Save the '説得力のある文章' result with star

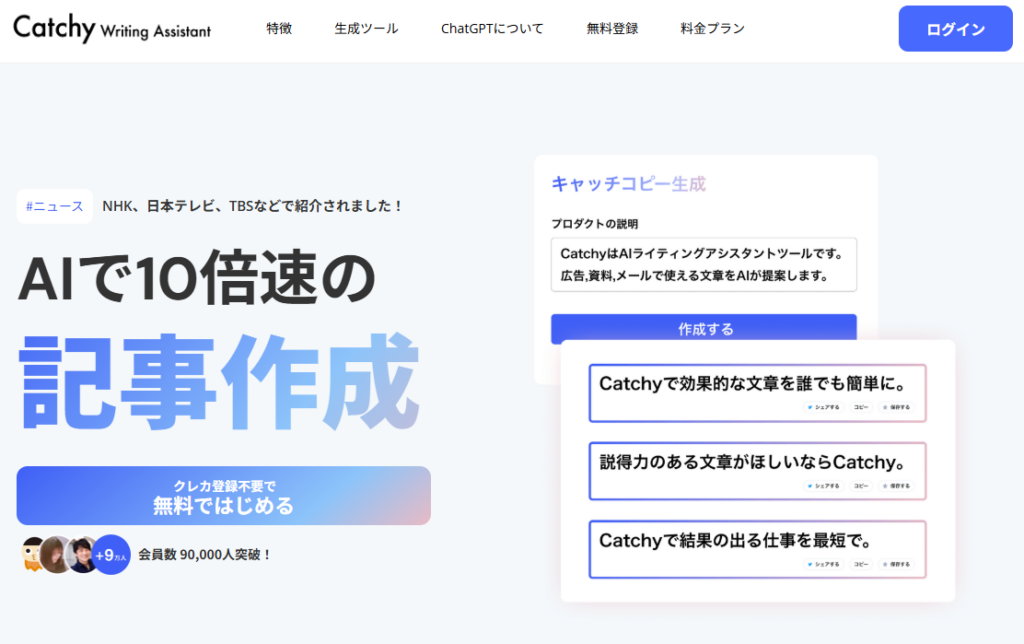coord(896,485)
